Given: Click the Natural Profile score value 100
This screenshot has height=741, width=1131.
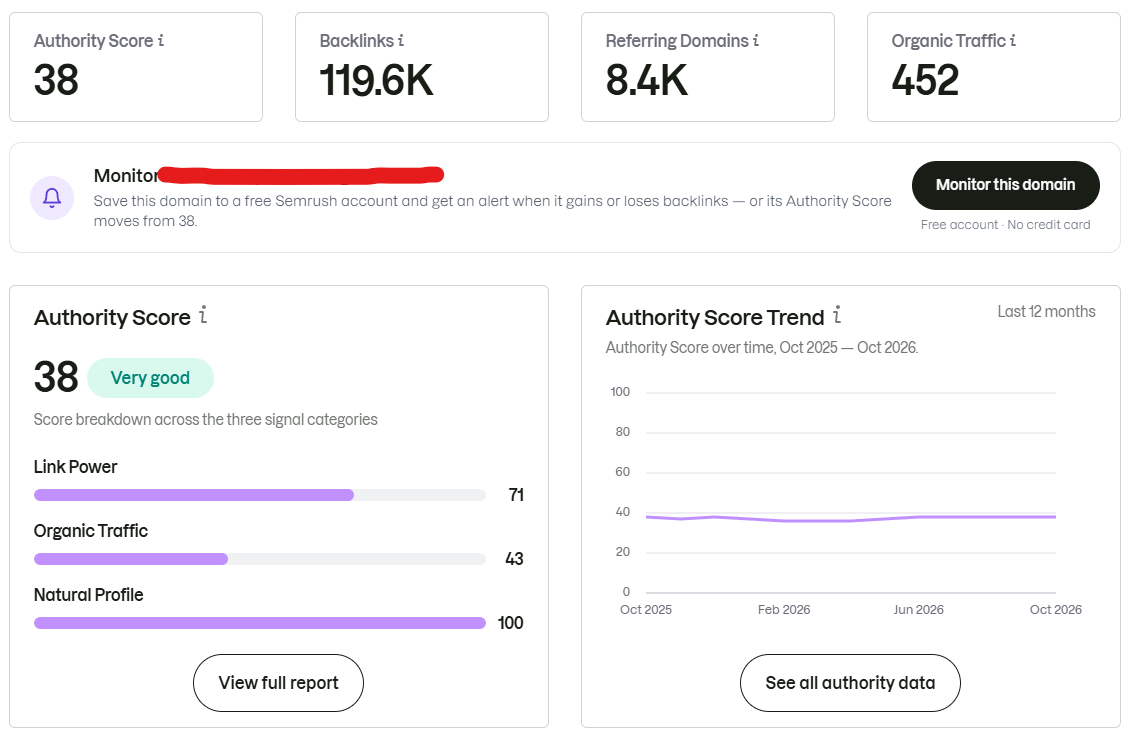Looking at the screenshot, I should tap(511, 623).
